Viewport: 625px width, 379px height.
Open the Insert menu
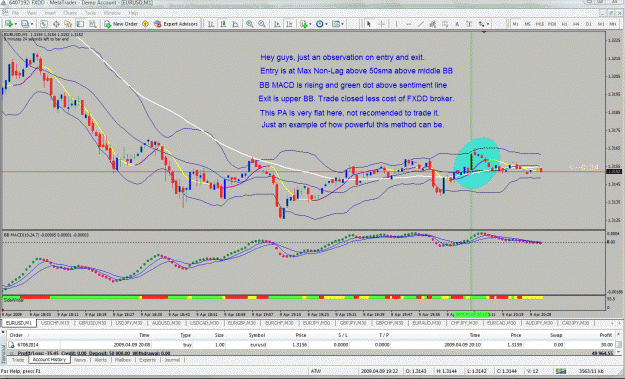coord(50,13)
